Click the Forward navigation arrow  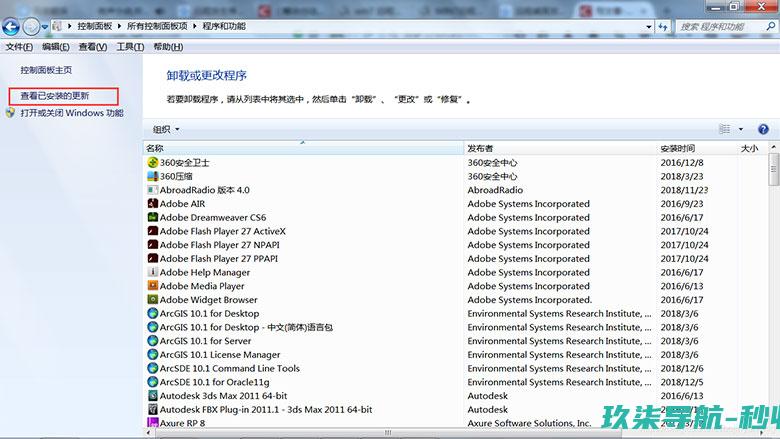coord(31,26)
